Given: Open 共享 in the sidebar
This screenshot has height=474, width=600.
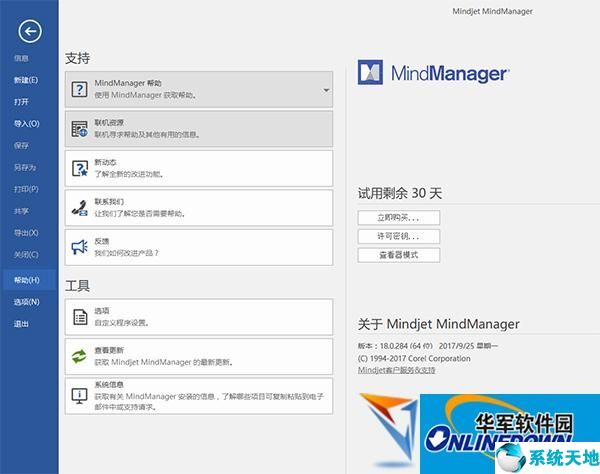Looking at the screenshot, I should (21, 211).
